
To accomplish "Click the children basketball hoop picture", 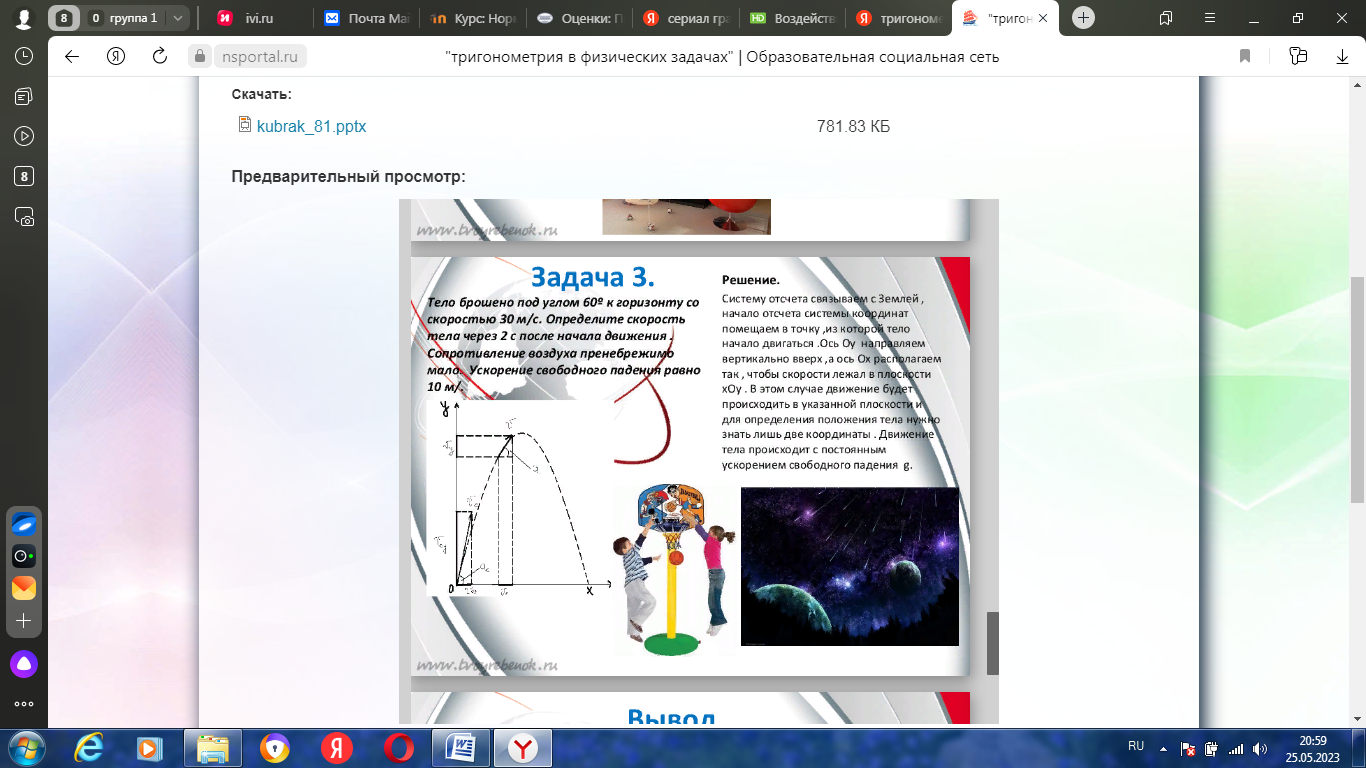I will pyautogui.click(x=674, y=570).
